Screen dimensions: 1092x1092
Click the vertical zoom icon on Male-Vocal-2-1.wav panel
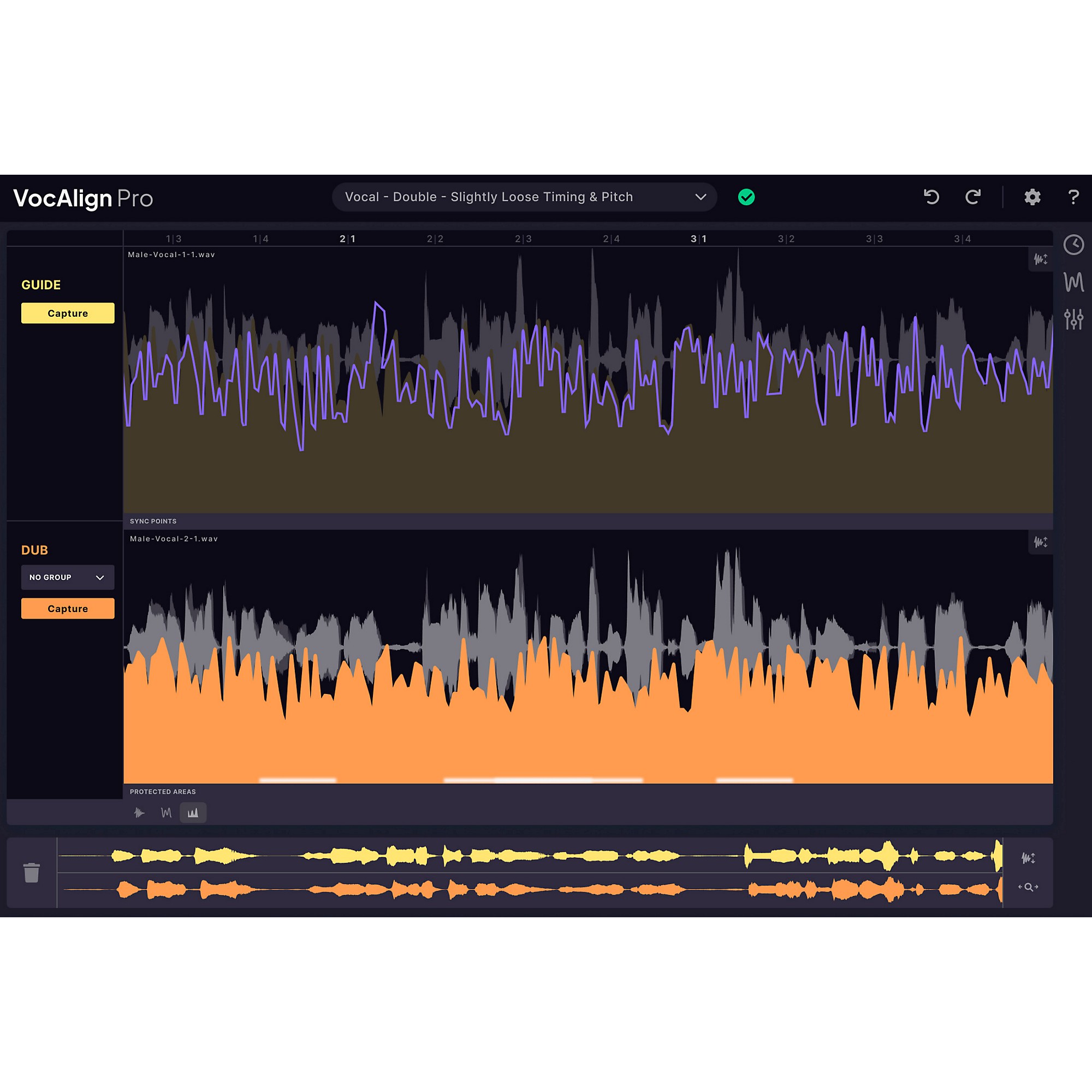click(1041, 543)
